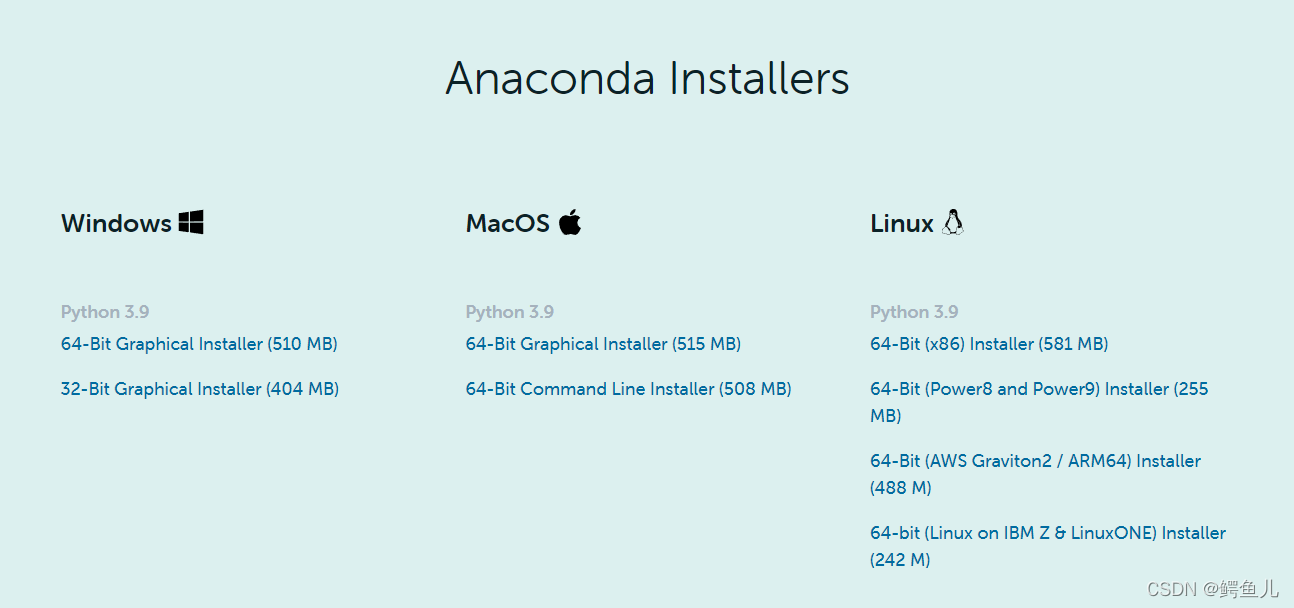Click the "Anaconda Installers" page title

(x=647, y=78)
